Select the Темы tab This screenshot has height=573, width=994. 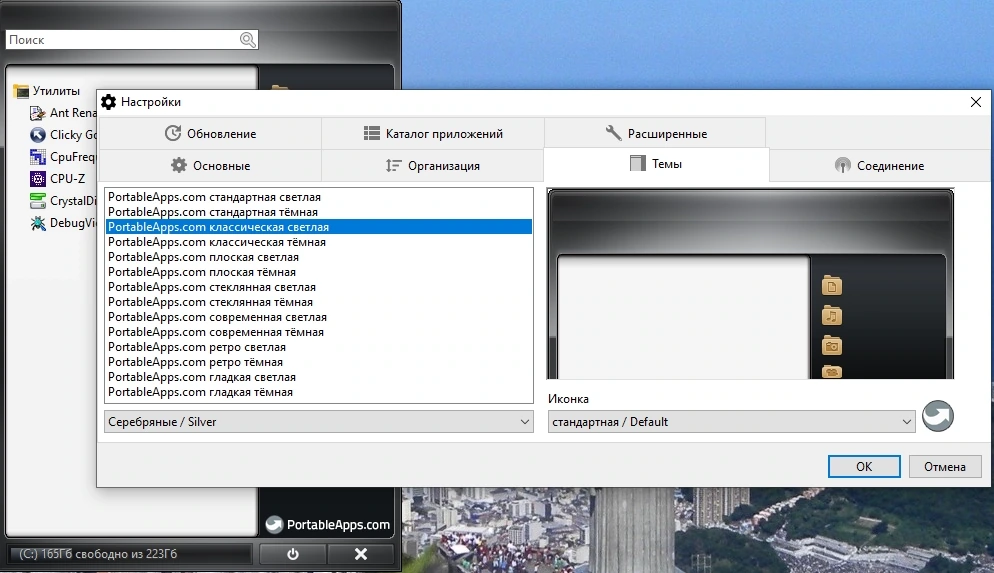coord(656,164)
